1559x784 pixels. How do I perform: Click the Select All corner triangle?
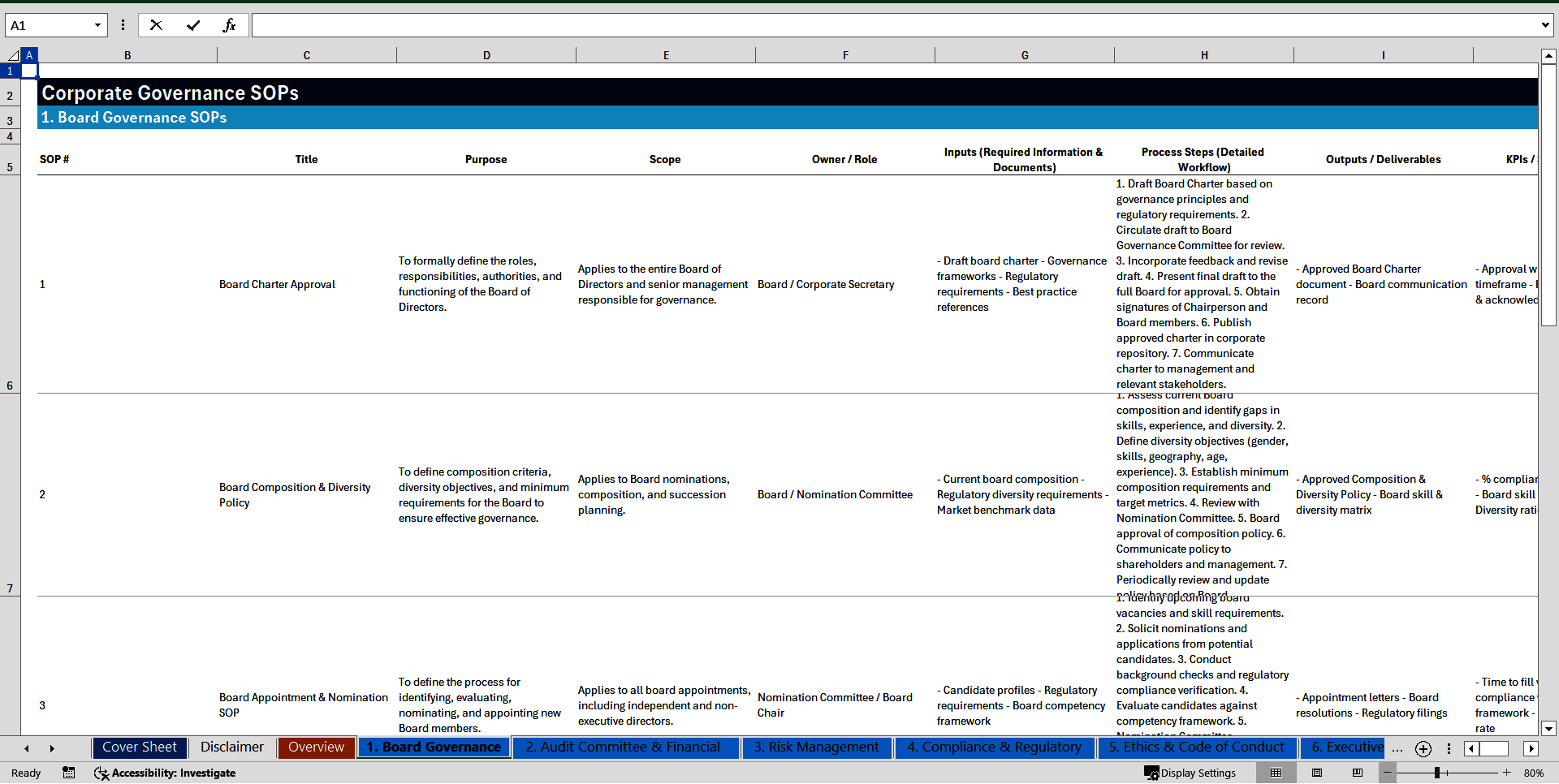point(13,55)
